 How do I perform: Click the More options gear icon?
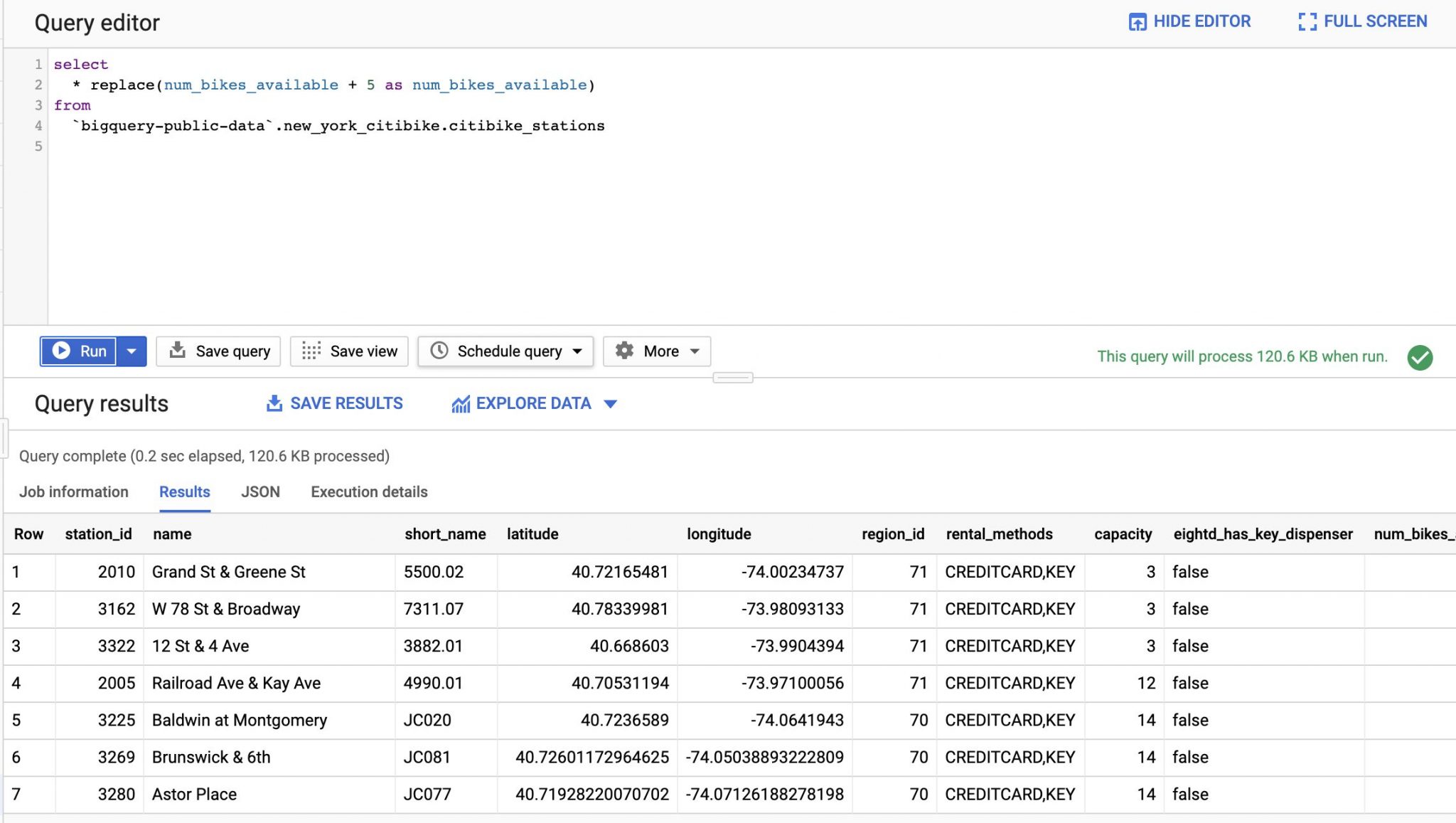pos(624,351)
